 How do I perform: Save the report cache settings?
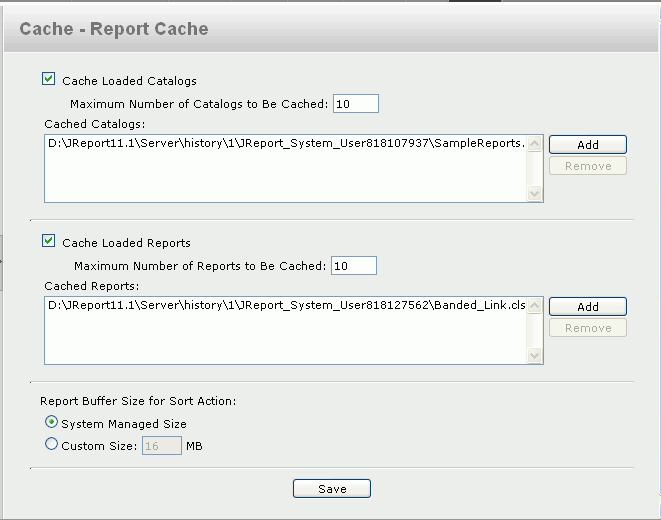click(332, 488)
